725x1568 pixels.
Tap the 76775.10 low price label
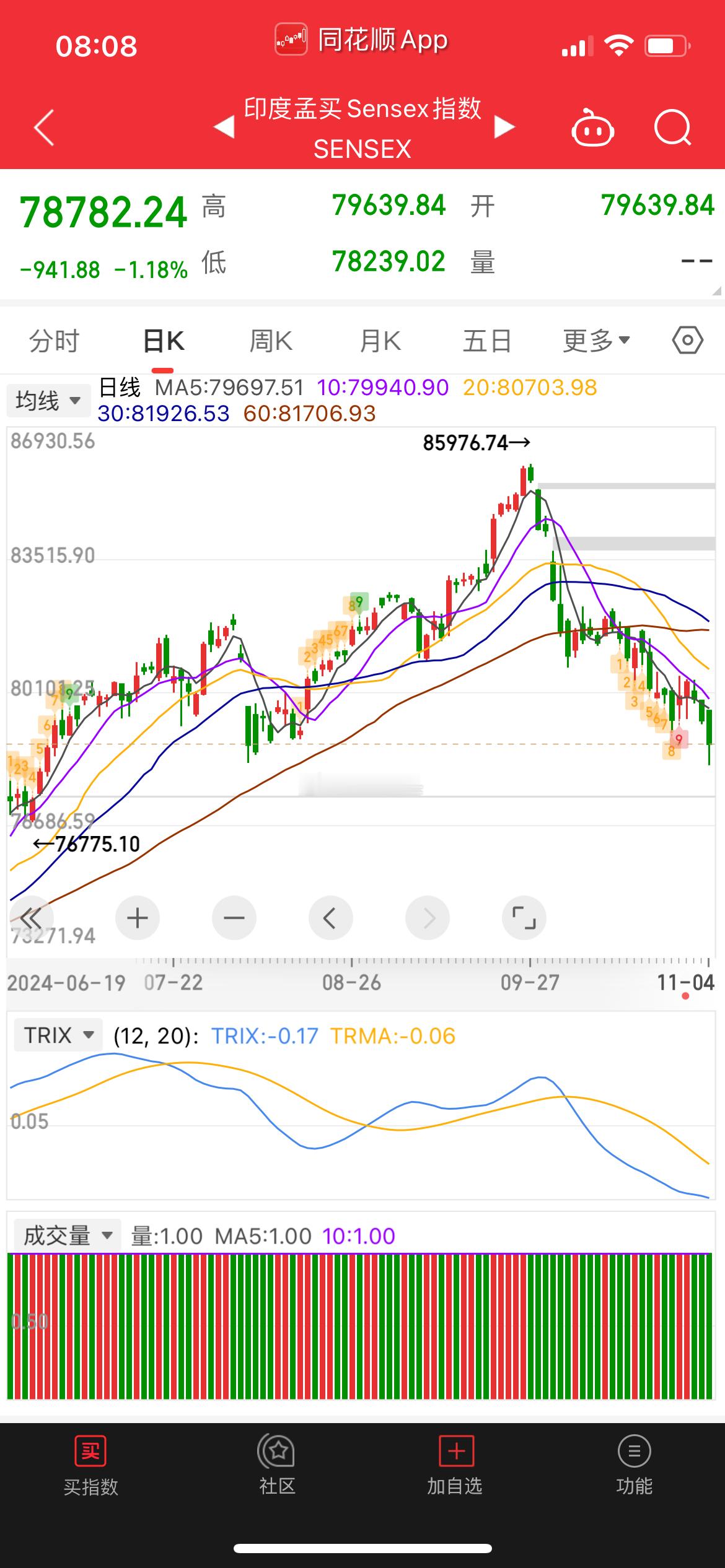[87, 844]
